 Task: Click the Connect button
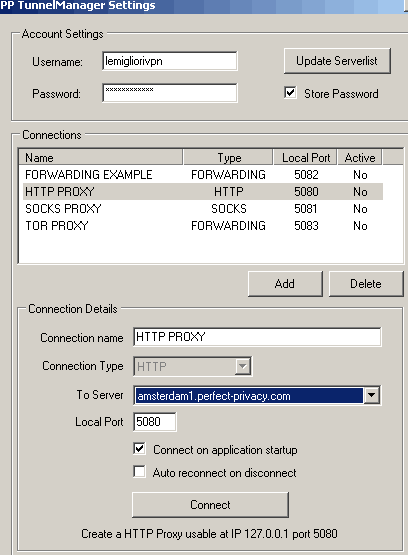click(x=210, y=505)
